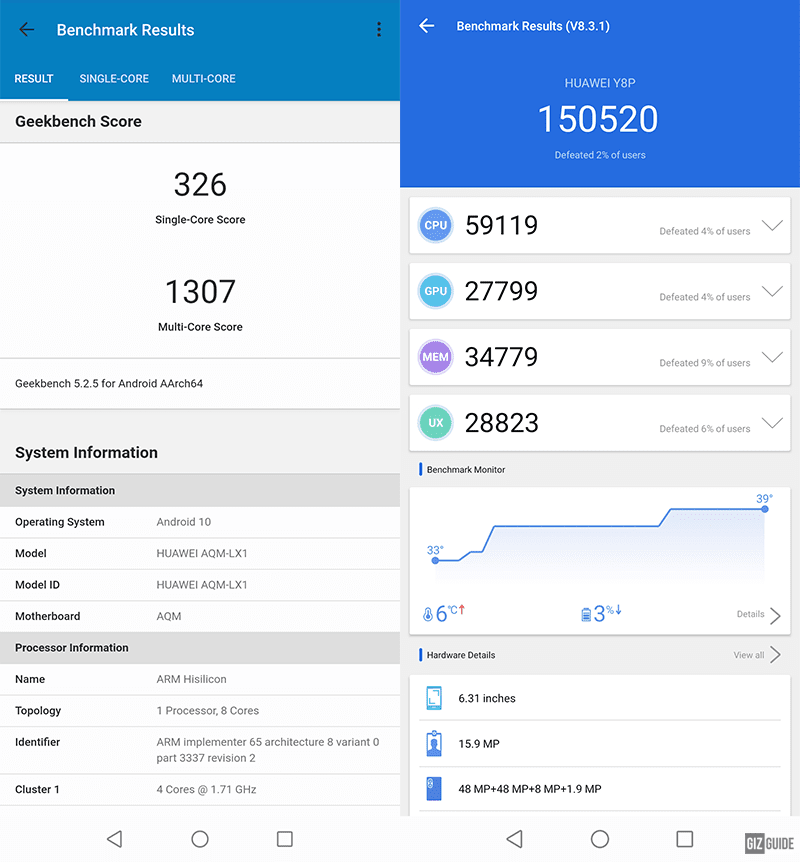Tap Android home button under AnTuTu screen
Image resolution: width=800 pixels, height=862 pixels.
[599, 839]
